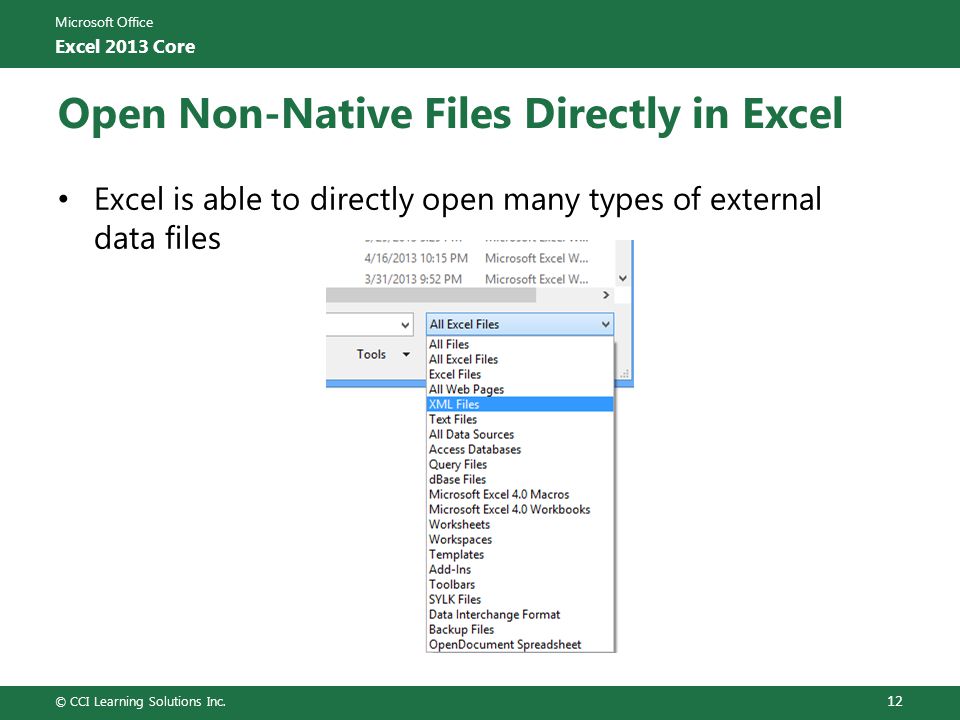Select All Data Sources option
Viewport: 960px width, 720px height.
coord(520,434)
